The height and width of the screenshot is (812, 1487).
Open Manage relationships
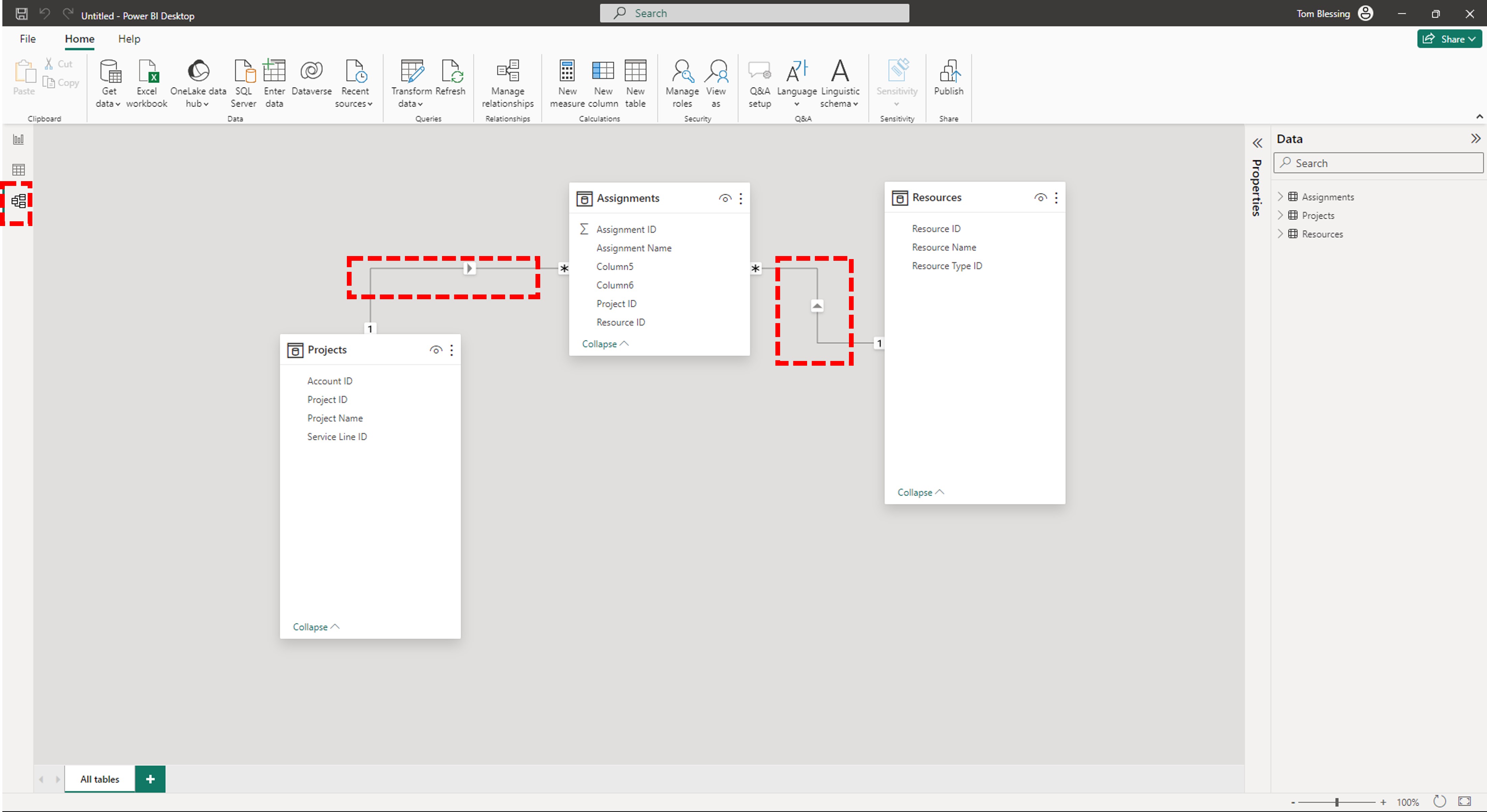[x=507, y=83]
